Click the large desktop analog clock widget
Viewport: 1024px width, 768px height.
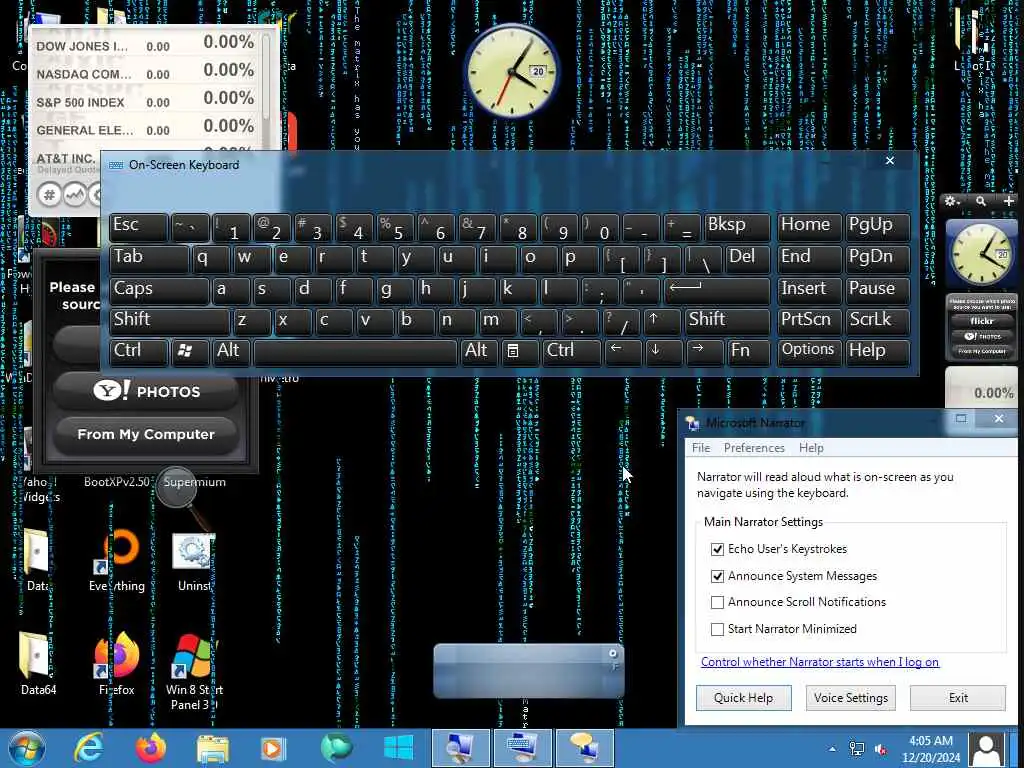coord(512,72)
